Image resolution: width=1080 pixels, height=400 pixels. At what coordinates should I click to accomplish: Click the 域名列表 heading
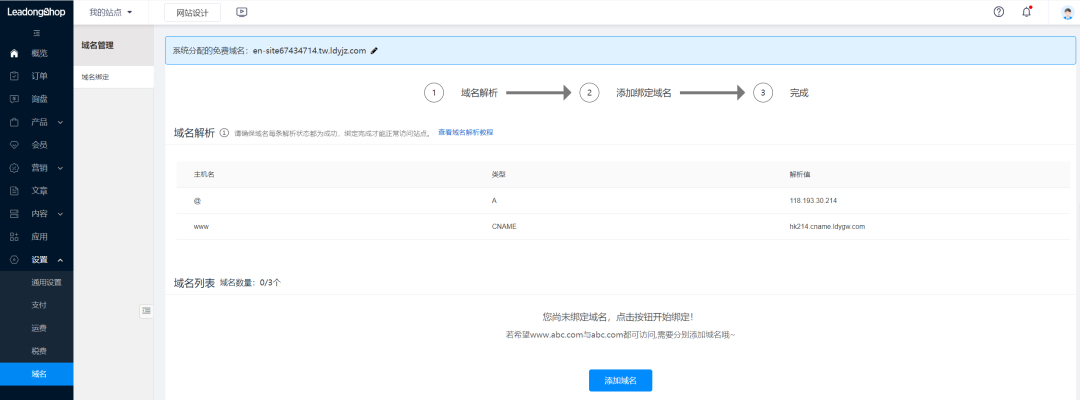tap(194, 282)
